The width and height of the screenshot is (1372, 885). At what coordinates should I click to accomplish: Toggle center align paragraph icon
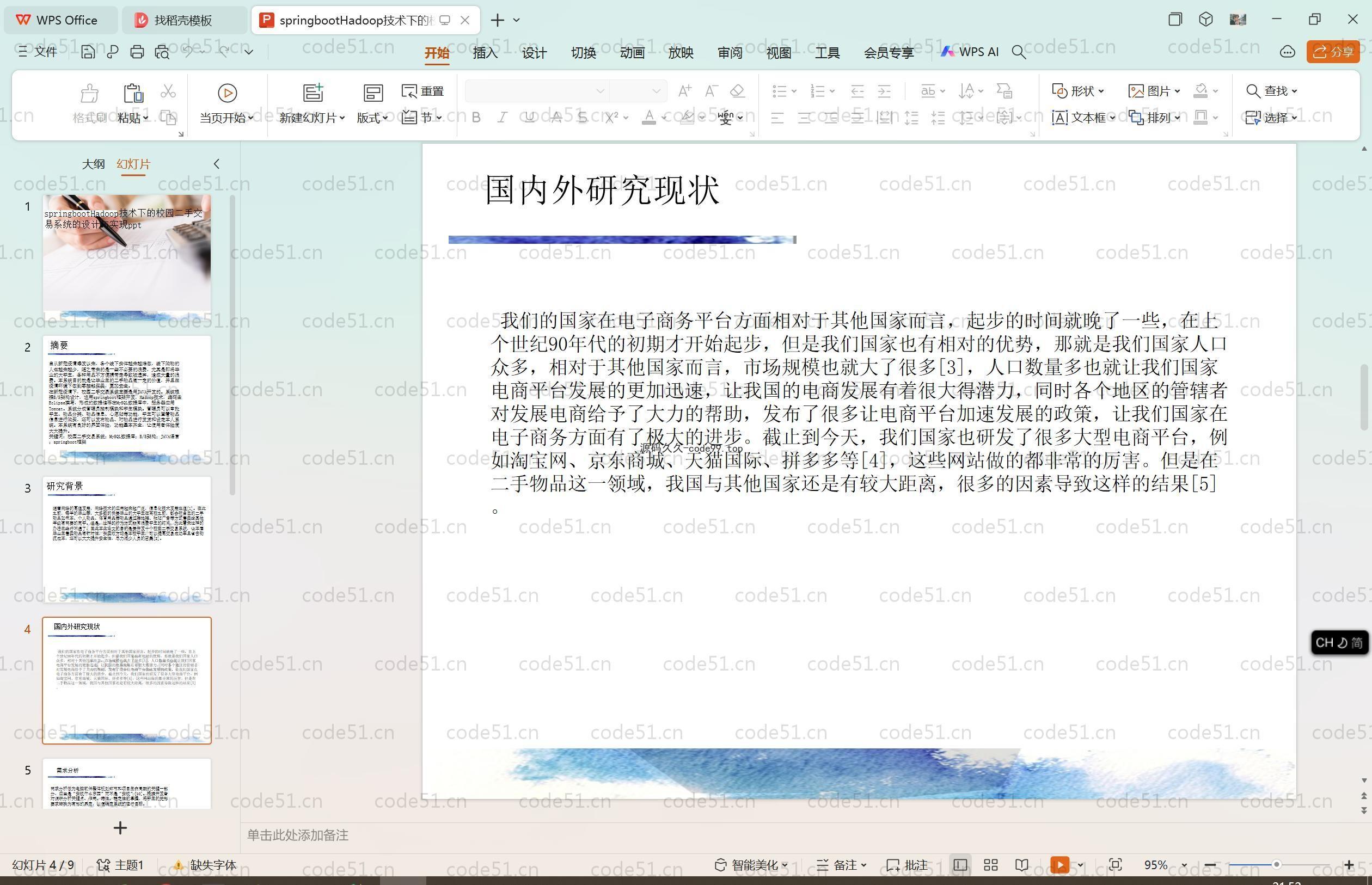pos(804,118)
